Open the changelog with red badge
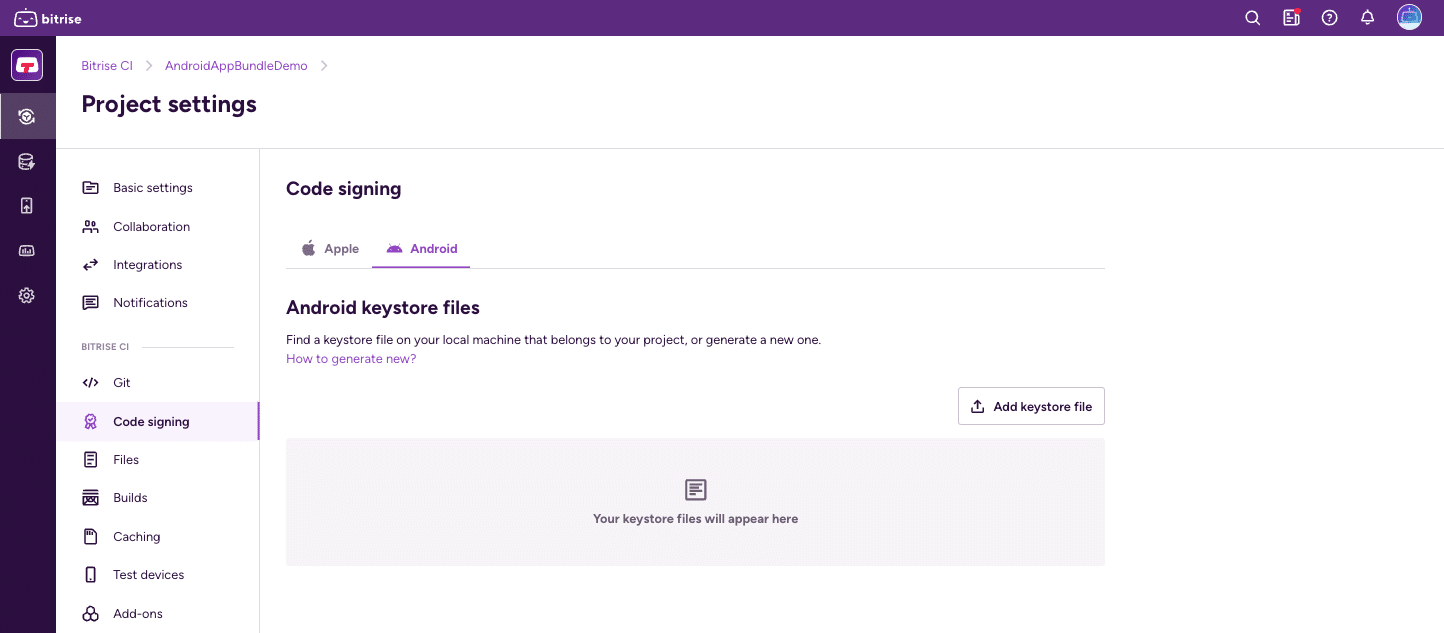 (x=1291, y=17)
